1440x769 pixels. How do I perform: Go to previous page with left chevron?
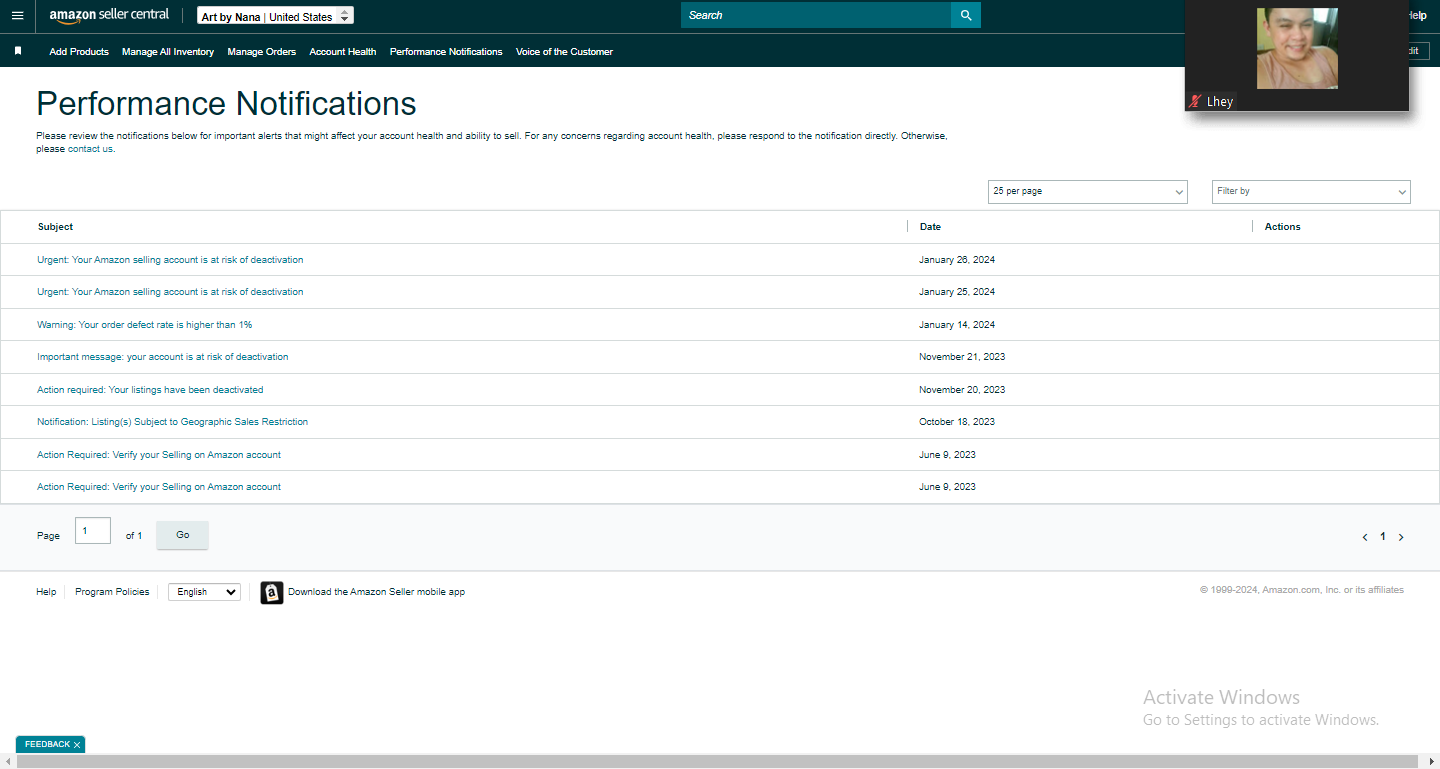pos(1365,537)
